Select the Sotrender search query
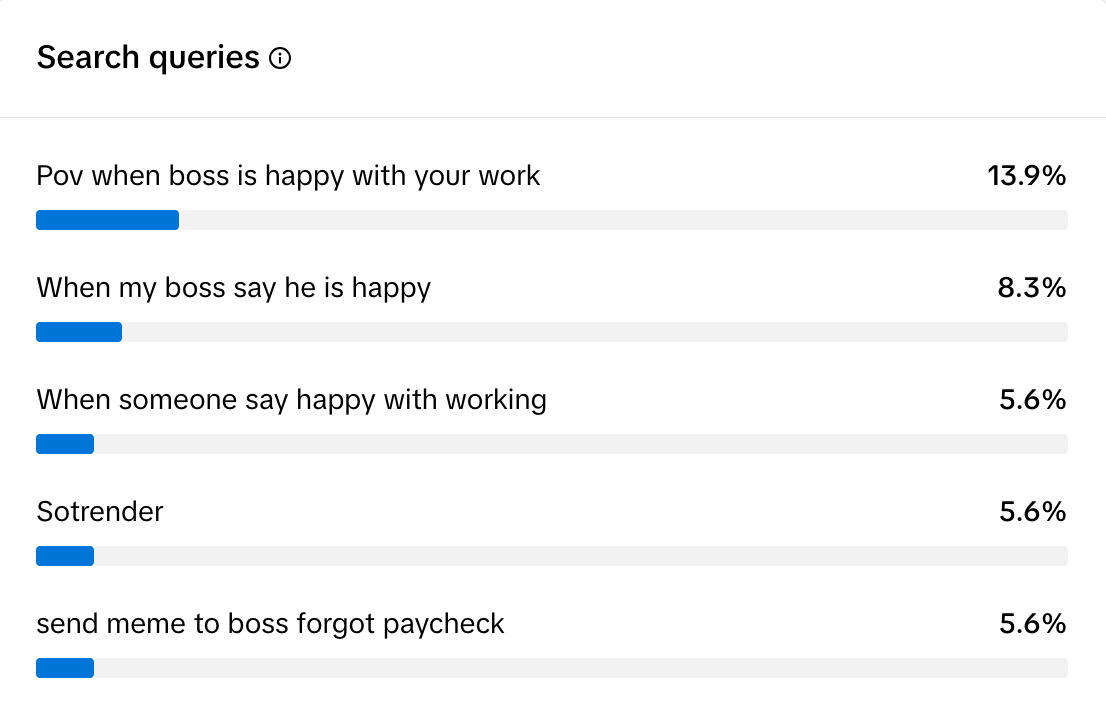Viewport: 1106px width, 708px height. click(x=100, y=512)
